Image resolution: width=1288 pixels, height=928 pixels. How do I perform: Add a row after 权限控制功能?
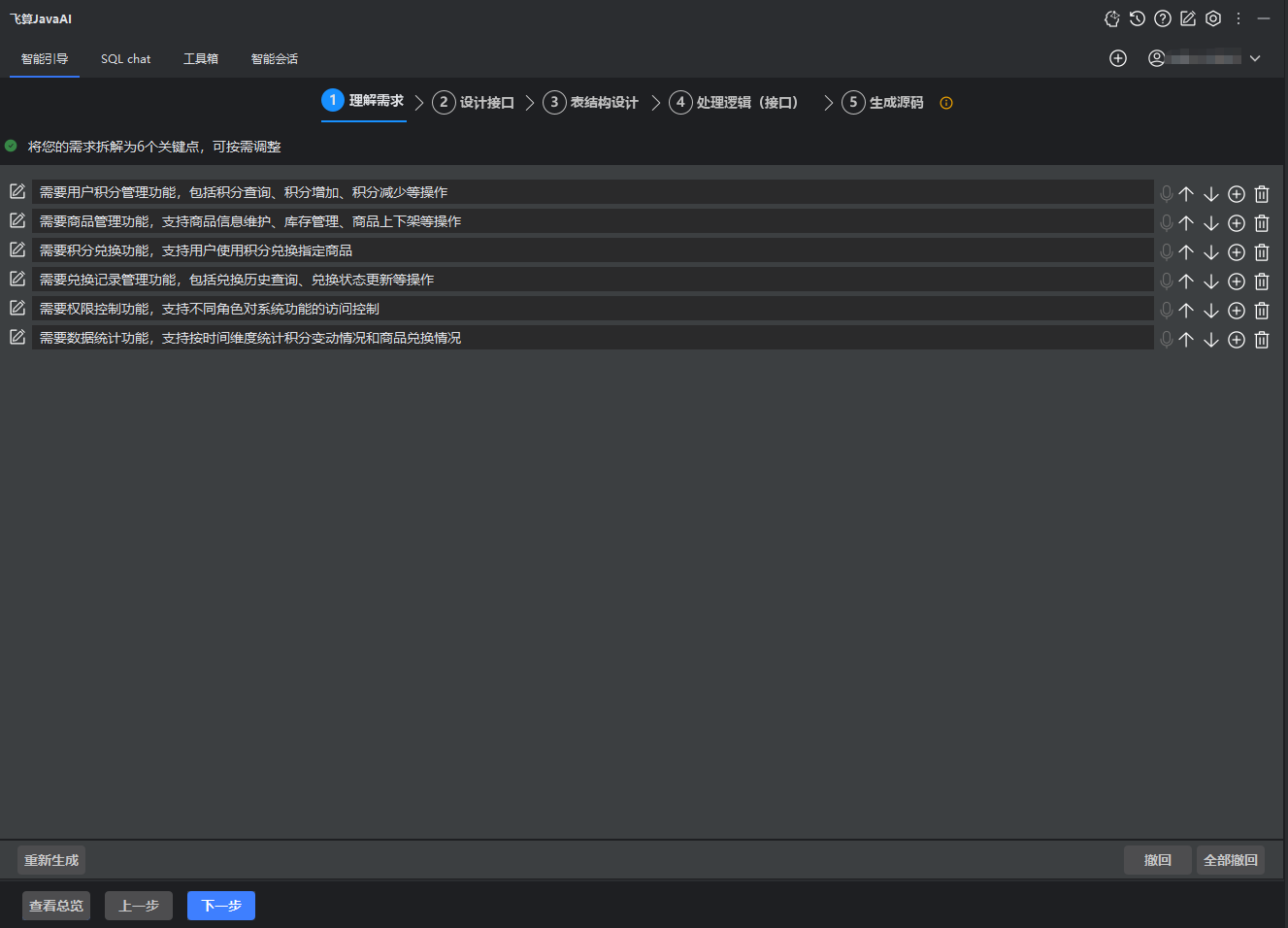point(1237,311)
